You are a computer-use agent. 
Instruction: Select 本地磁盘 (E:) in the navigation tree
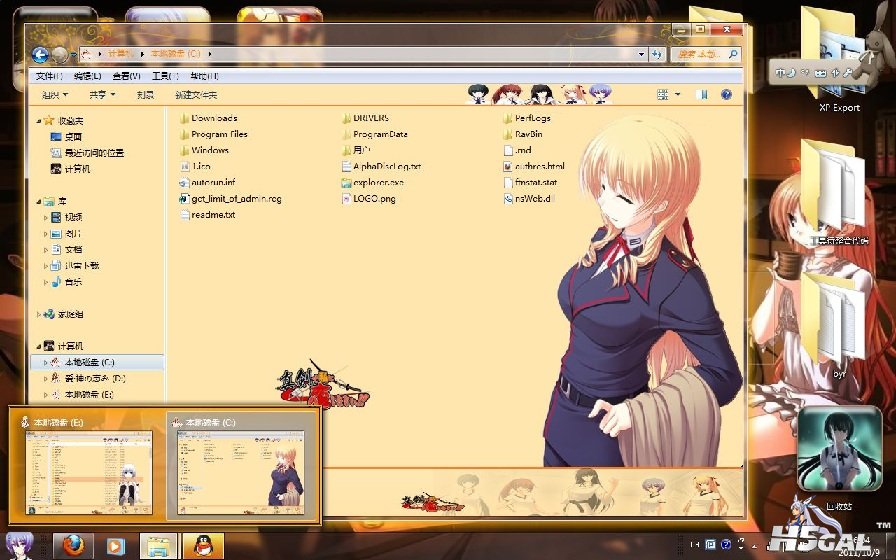click(83, 394)
